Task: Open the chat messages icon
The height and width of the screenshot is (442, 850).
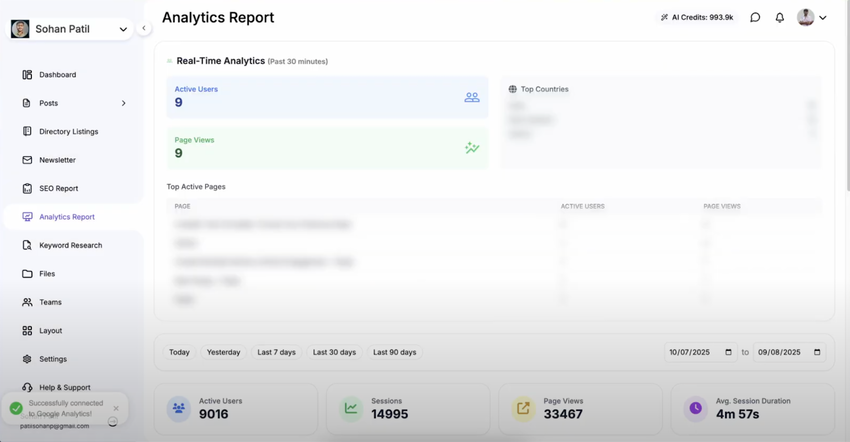Action: click(755, 18)
